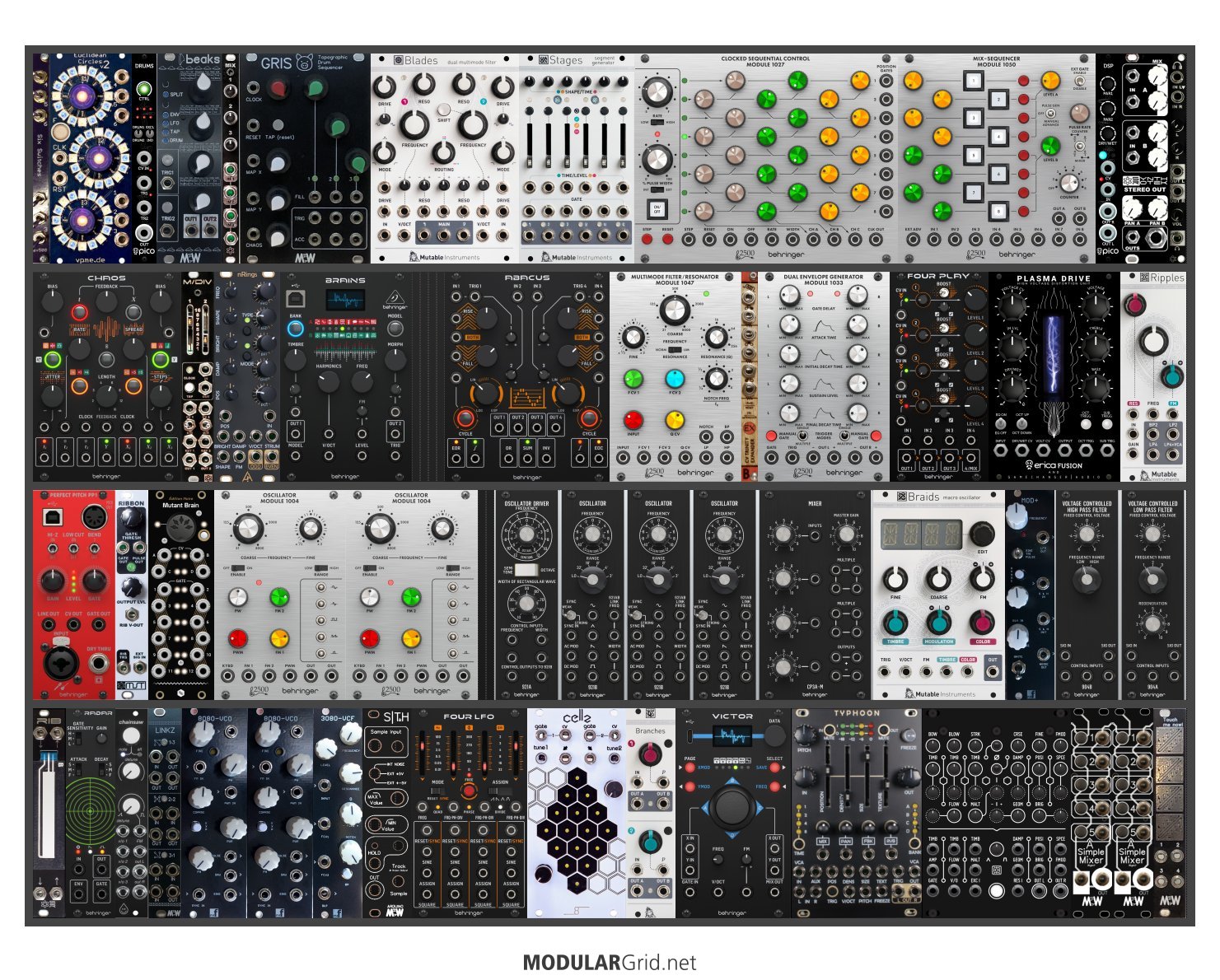Screen dimensions: 1220x980
Task: Click the red top knob on Branches
Action: click(x=650, y=753)
